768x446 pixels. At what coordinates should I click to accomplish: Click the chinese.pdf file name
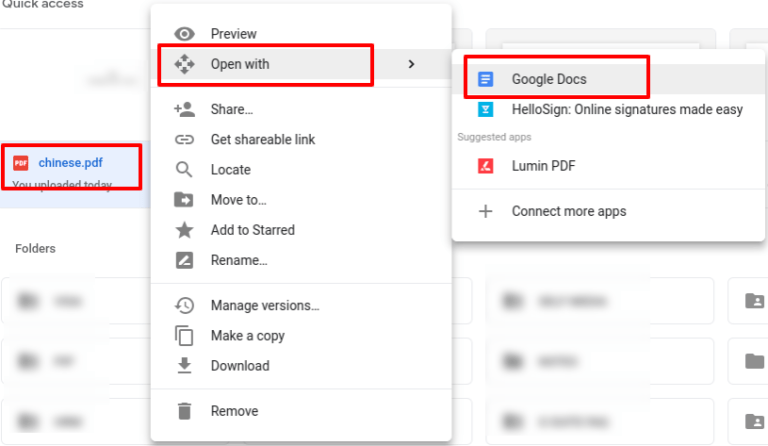pyautogui.click(x=71, y=163)
